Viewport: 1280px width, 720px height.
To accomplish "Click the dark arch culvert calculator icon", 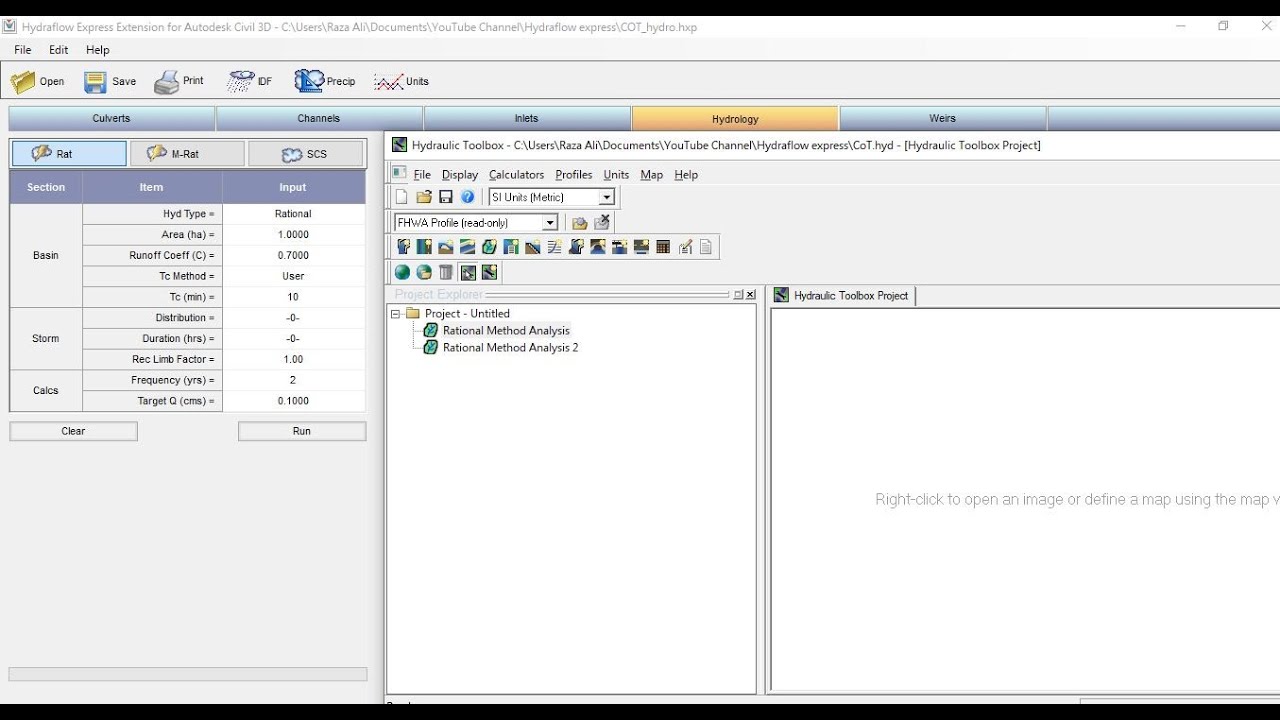I will (x=598, y=246).
